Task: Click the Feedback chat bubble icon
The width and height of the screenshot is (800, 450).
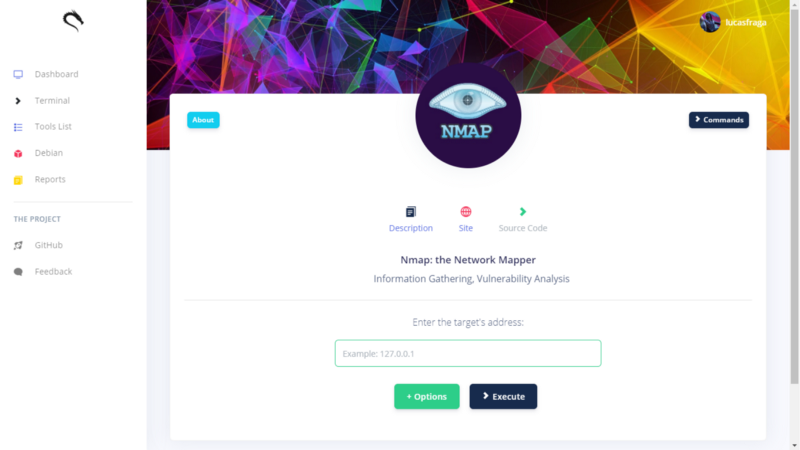Action: (18, 272)
